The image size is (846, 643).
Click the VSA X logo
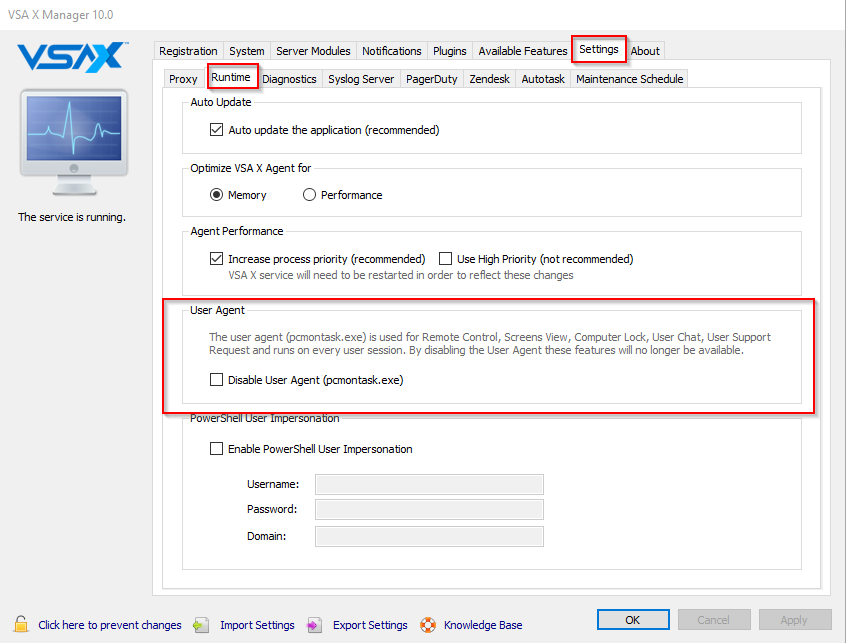72,57
